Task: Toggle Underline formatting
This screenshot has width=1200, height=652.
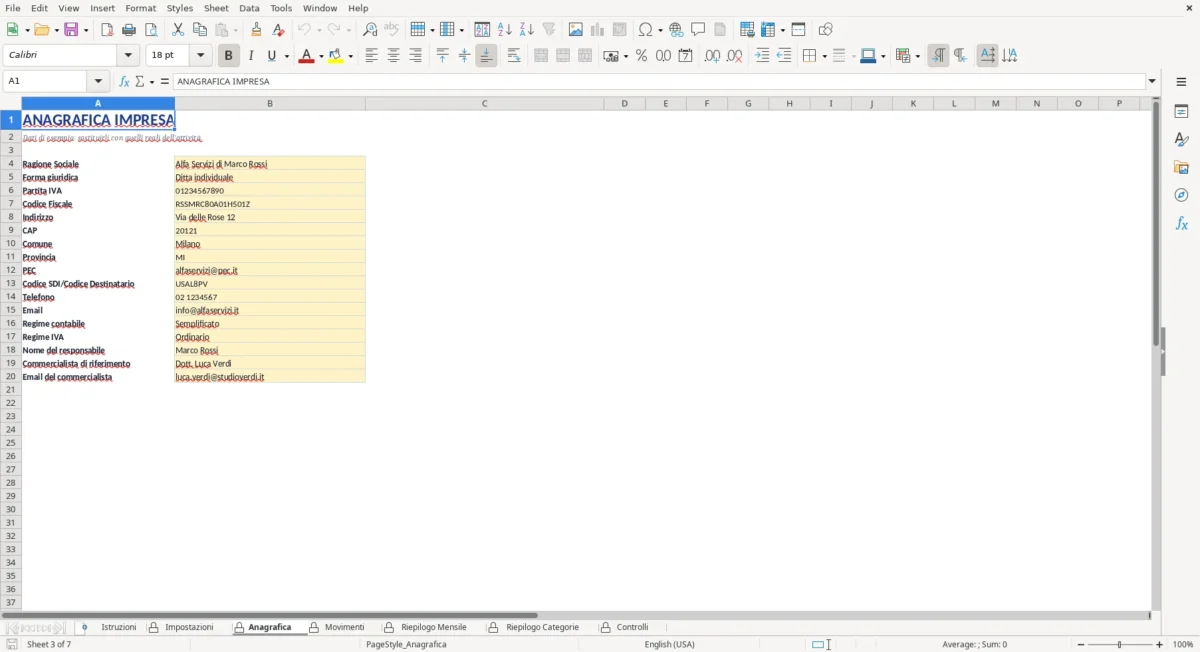Action: point(272,56)
